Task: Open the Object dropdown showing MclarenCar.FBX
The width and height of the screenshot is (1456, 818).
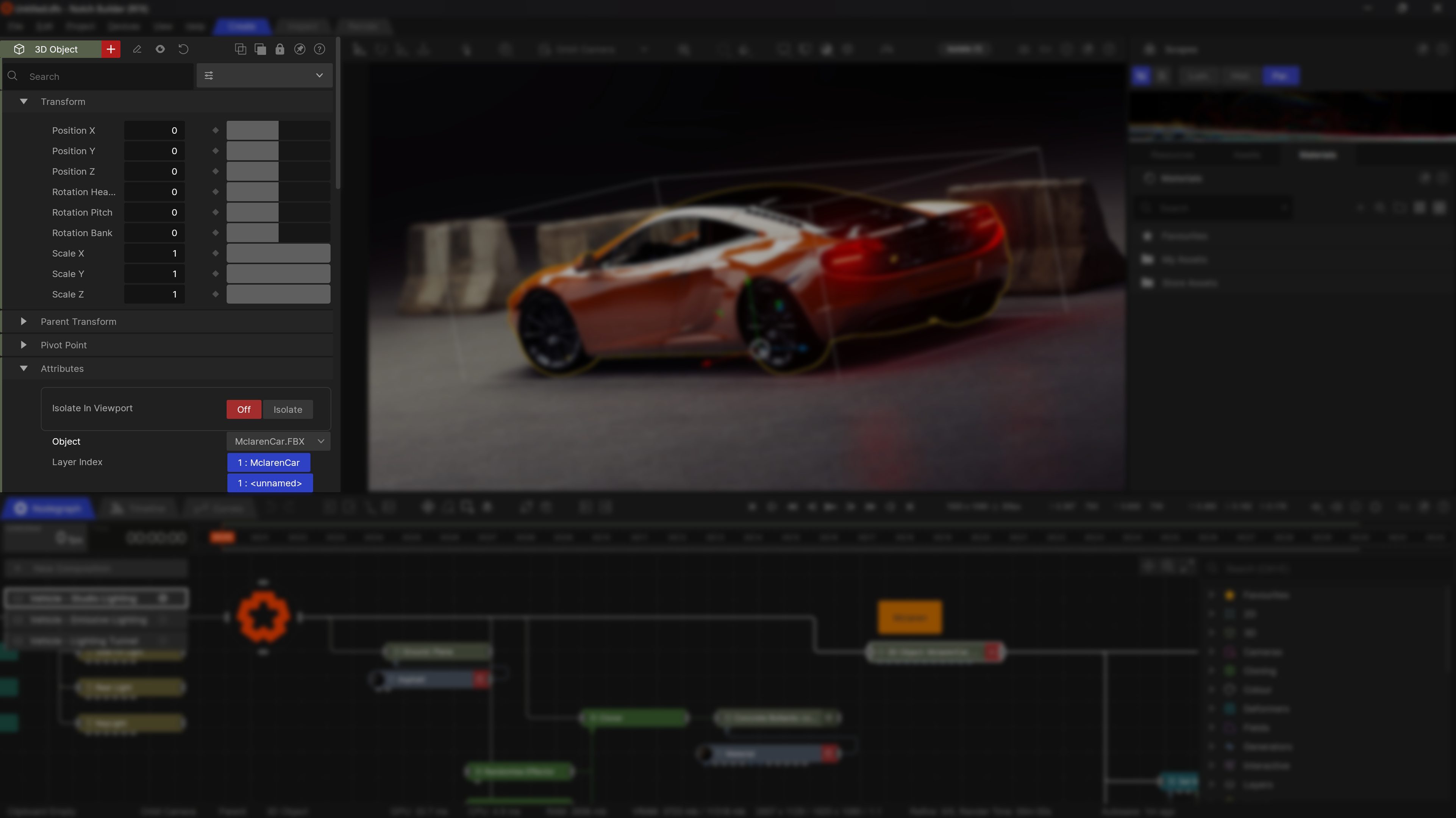Action: [x=278, y=442]
